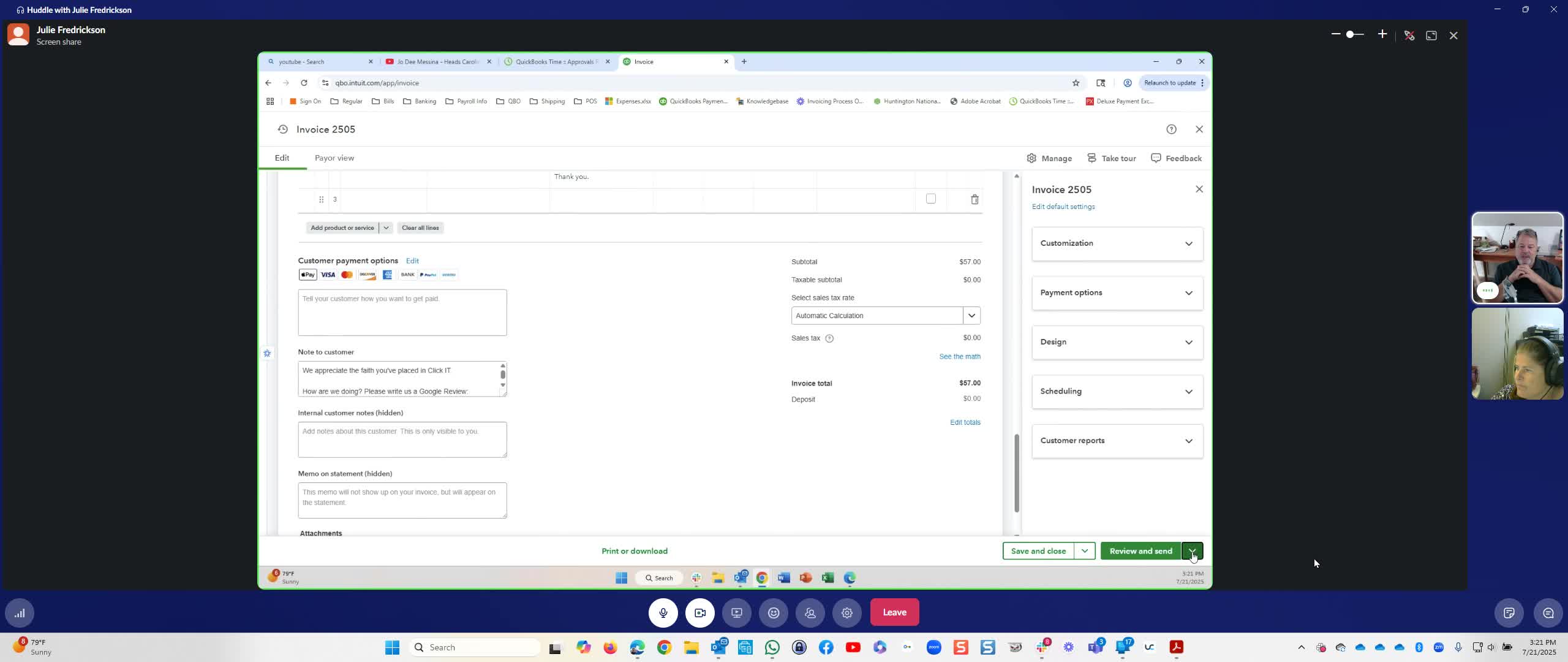Close the Invoice 2505 side panel
Screen dimensions: 1568x662
pyautogui.click(x=1199, y=189)
